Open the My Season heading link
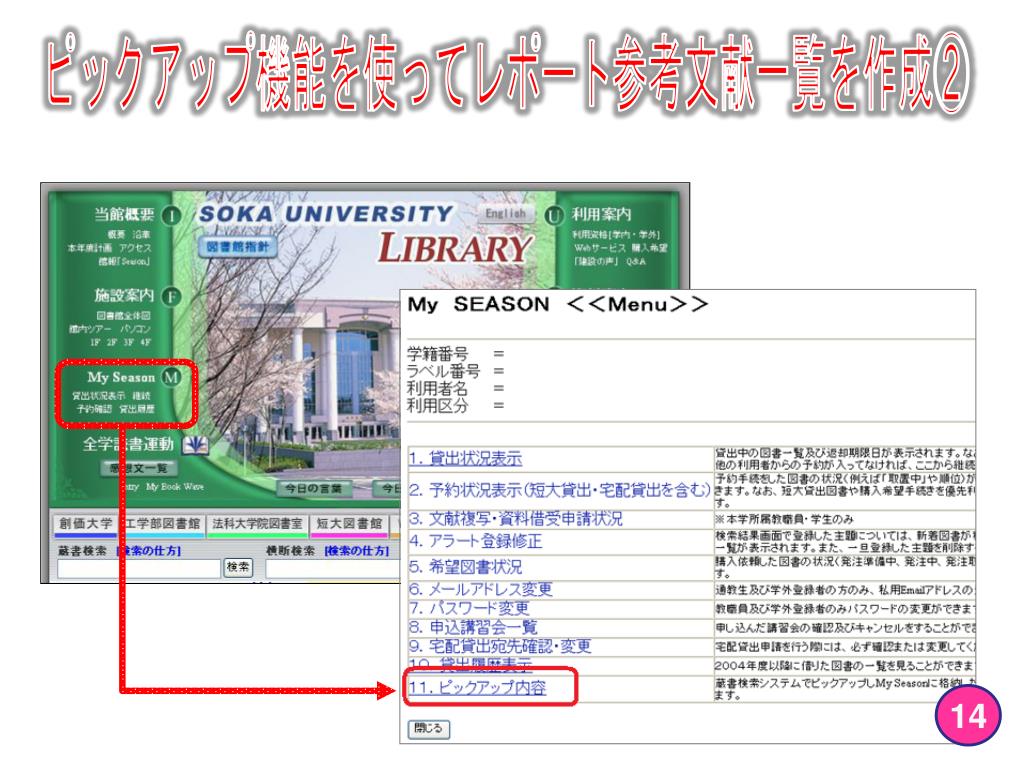 tap(121, 377)
